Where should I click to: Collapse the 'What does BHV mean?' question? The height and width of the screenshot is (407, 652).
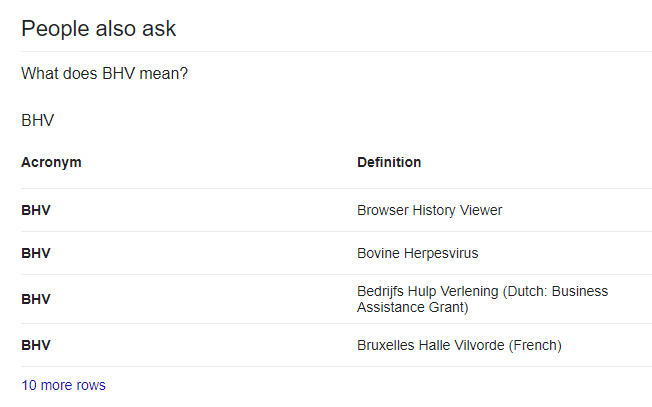coord(104,74)
